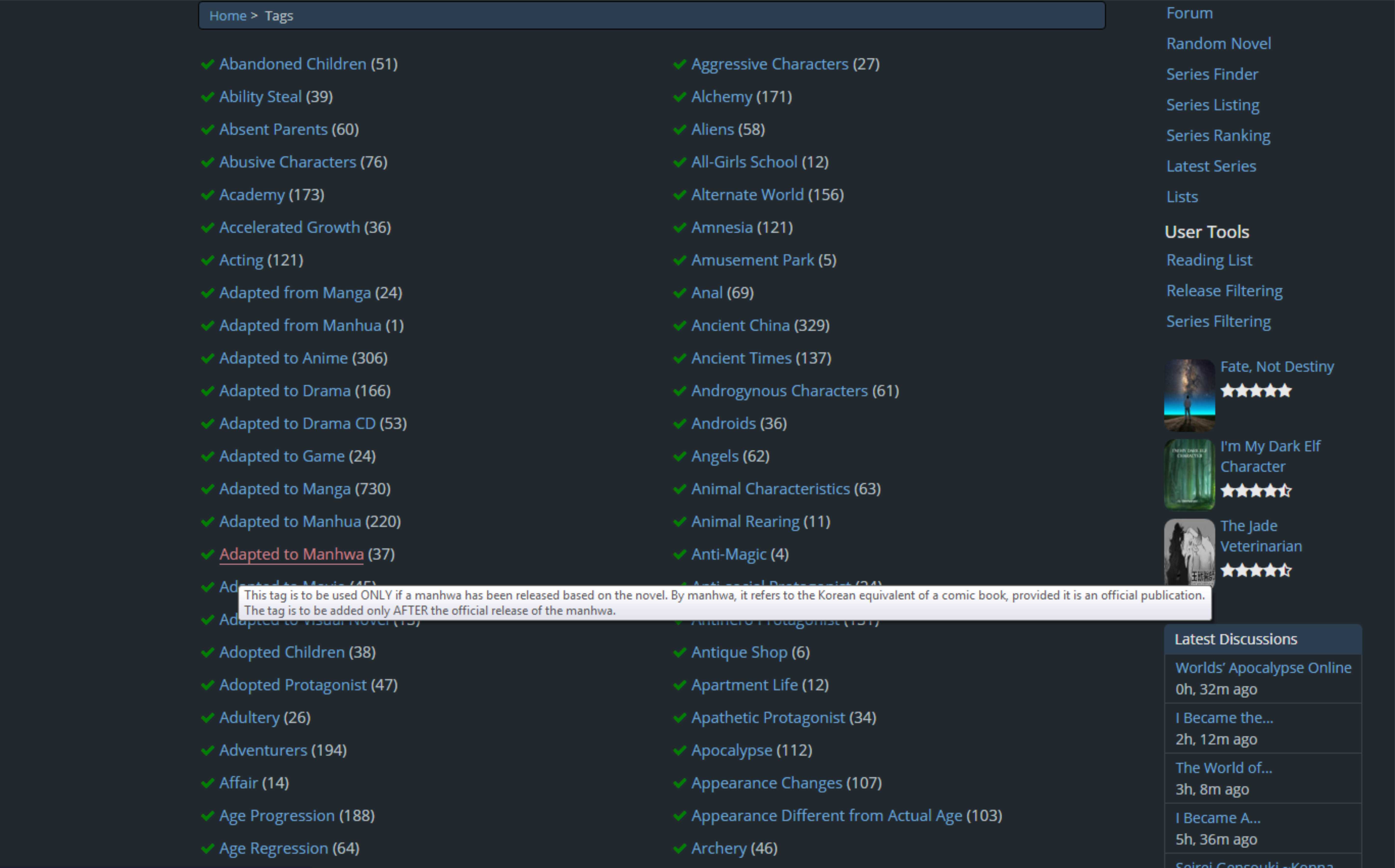Click the green check next to Angels
This screenshot has width=1395, height=868.
[x=679, y=456]
